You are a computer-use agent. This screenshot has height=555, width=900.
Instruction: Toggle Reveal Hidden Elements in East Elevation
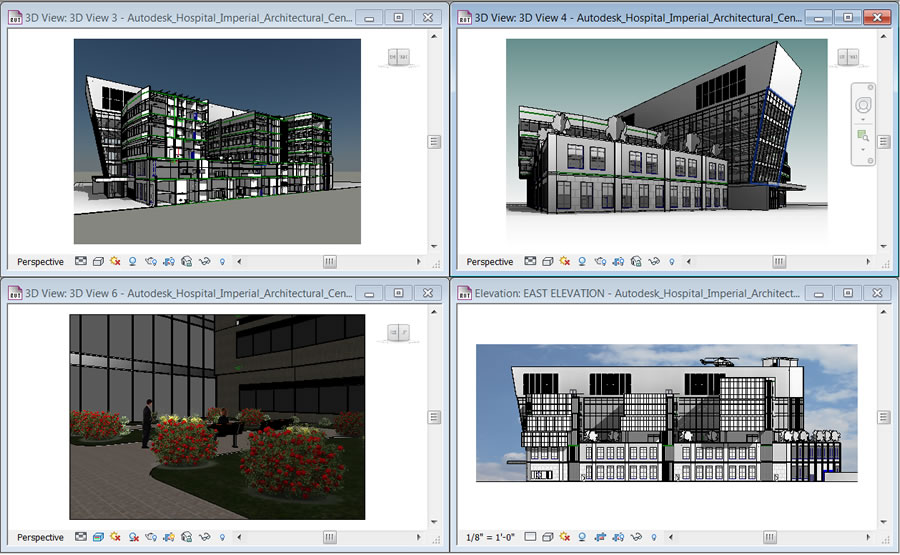point(654,537)
